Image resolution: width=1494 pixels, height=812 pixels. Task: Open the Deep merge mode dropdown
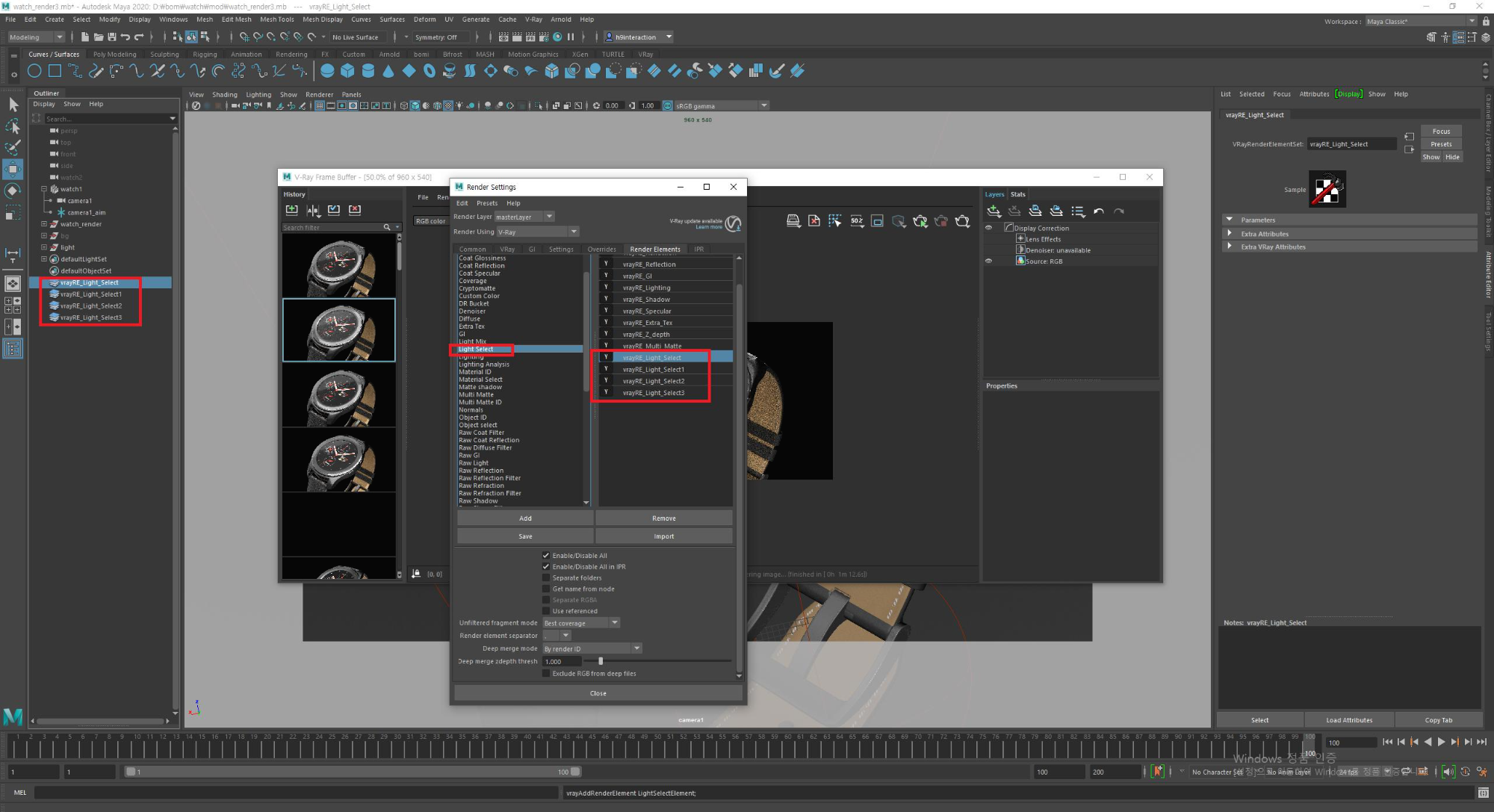click(x=636, y=648)
